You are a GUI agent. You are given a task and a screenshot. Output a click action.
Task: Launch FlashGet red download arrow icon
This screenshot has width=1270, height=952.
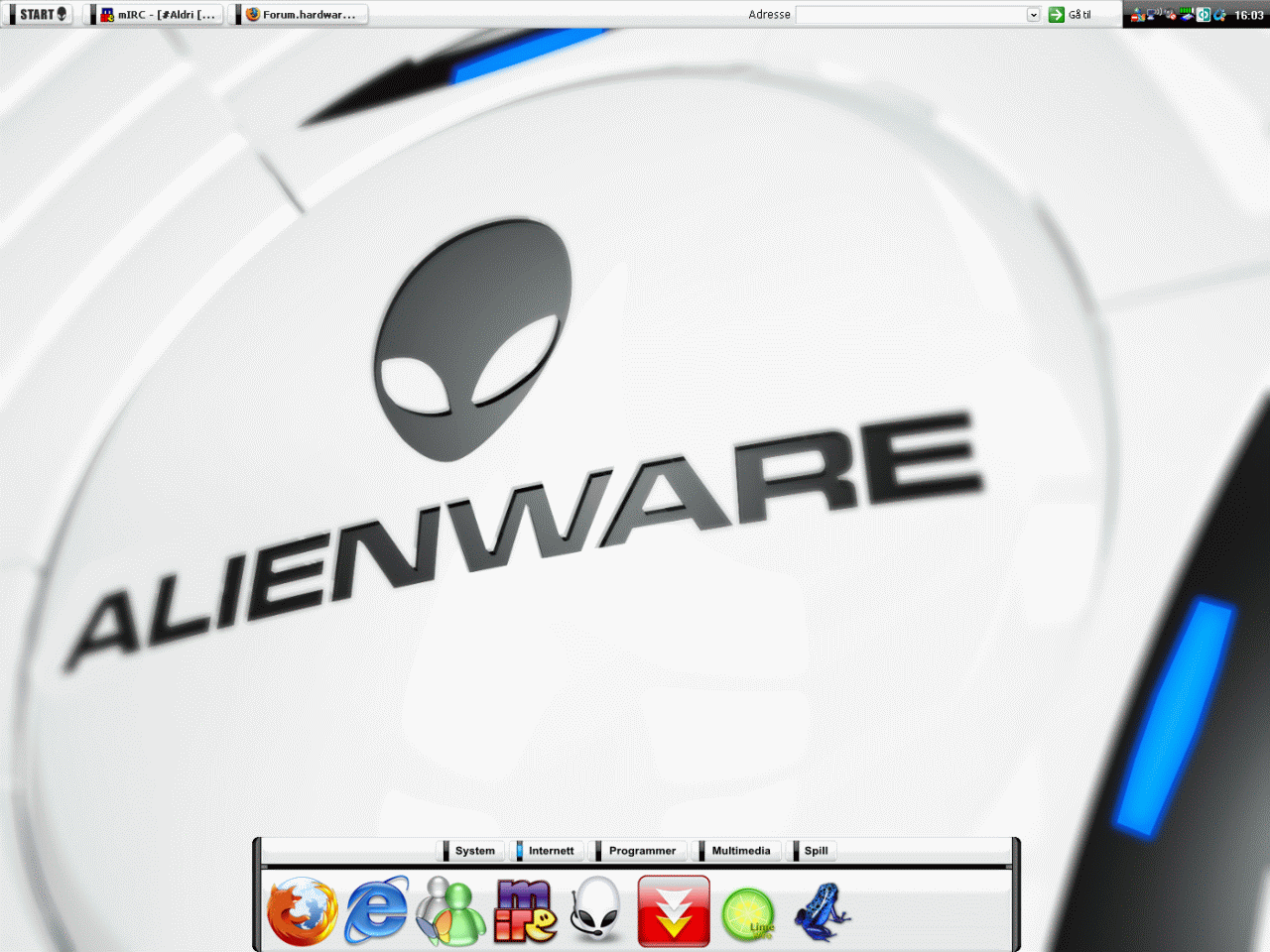point(674,911)
